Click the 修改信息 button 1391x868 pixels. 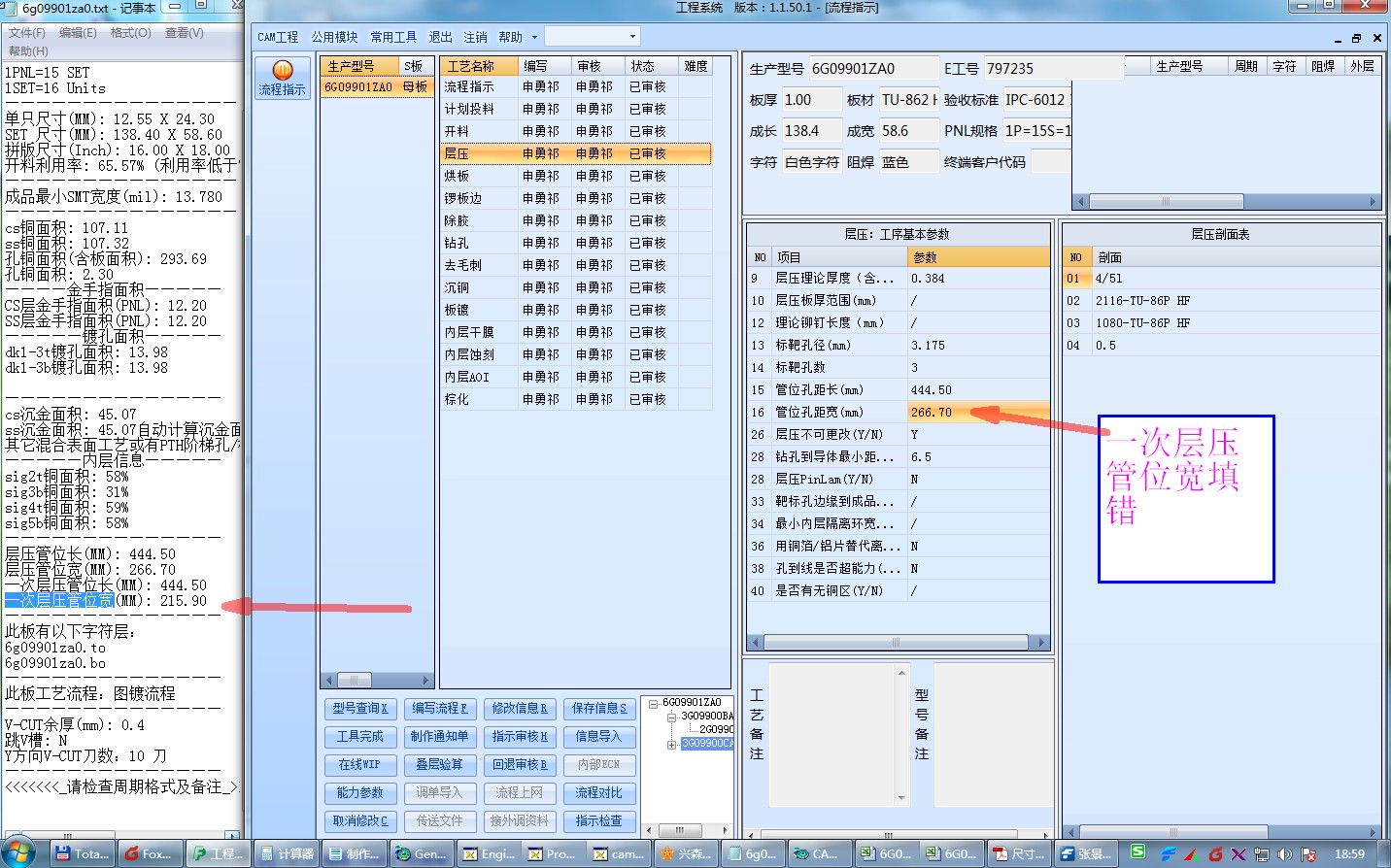pos(520,709)
